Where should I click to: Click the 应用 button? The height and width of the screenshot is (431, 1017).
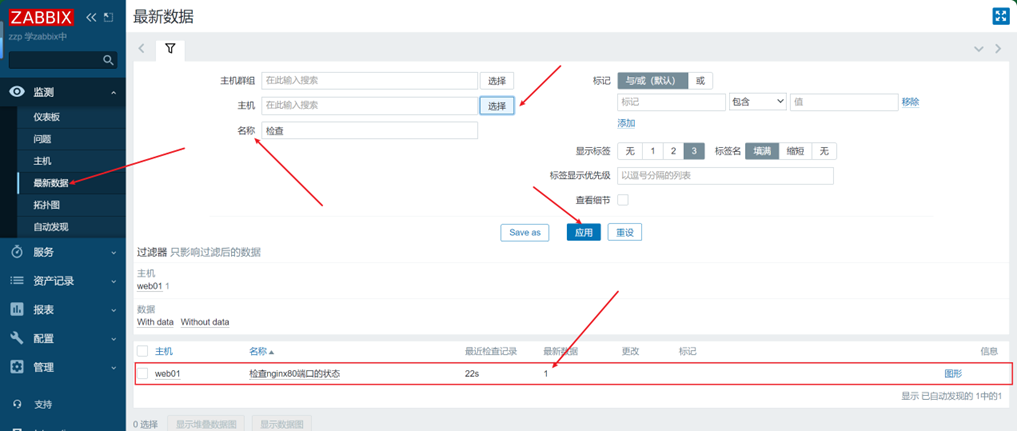coord(584,233)
